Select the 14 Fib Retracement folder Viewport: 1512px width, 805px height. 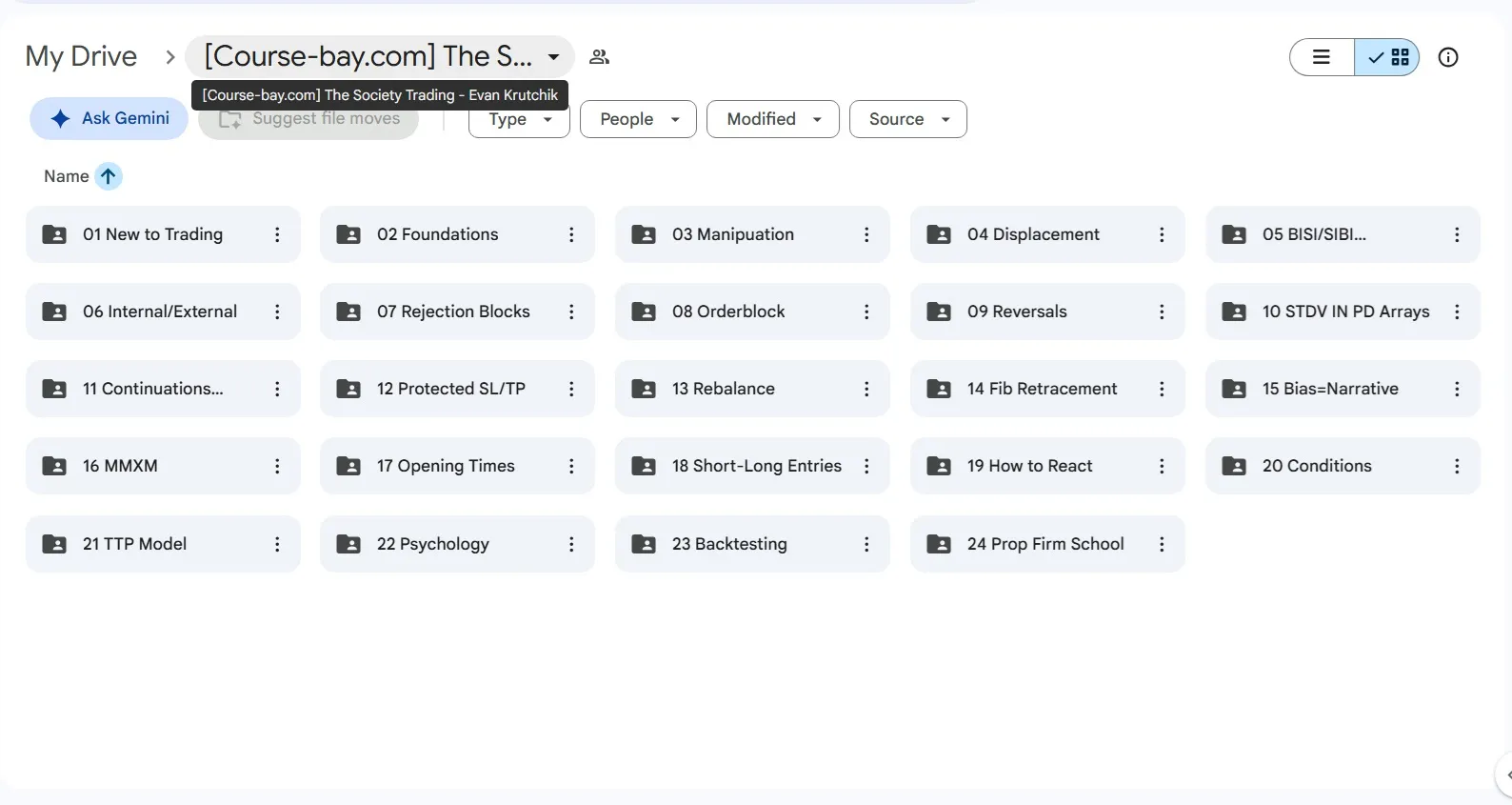tap(1047, 389)
